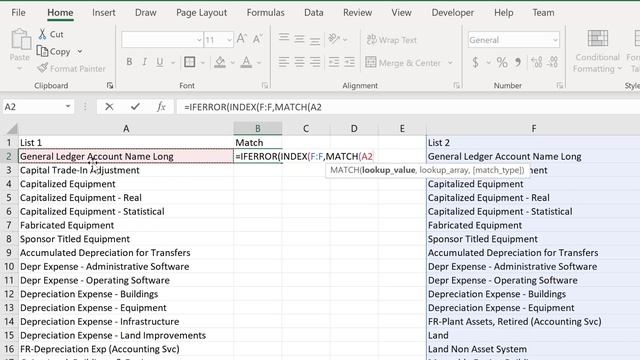Select cell 'Fabricated Equipment' in List 1

pyautogui.click(x=126, y=225)
